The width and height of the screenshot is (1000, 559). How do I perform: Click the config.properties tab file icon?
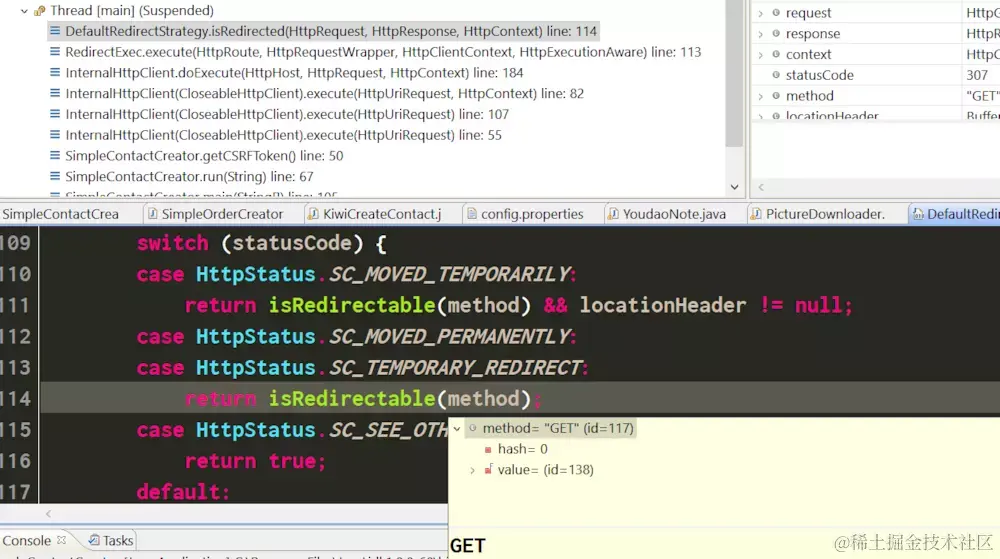click(472, 214)
